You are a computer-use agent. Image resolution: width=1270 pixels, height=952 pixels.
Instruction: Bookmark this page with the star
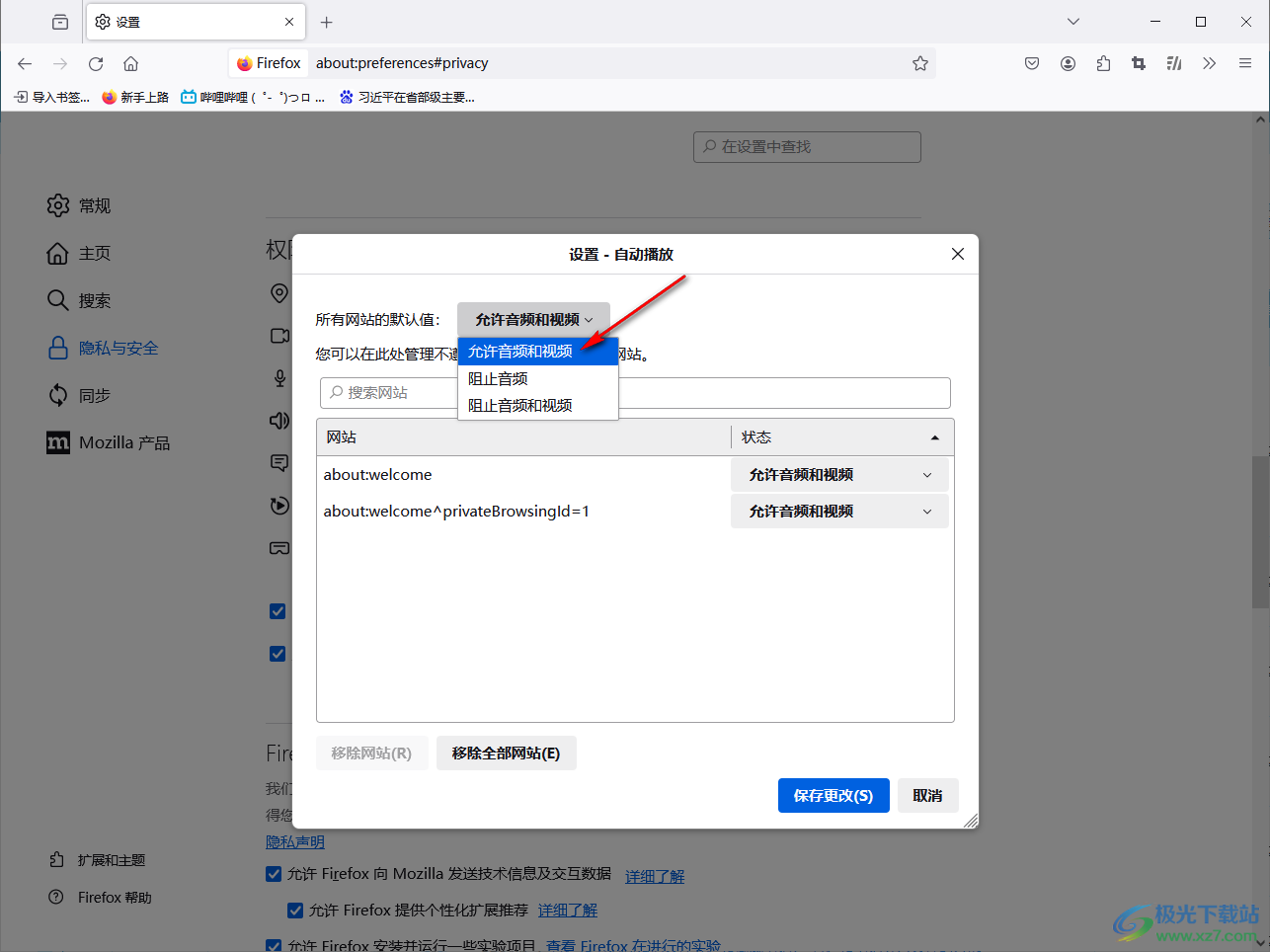pos(920,63)
